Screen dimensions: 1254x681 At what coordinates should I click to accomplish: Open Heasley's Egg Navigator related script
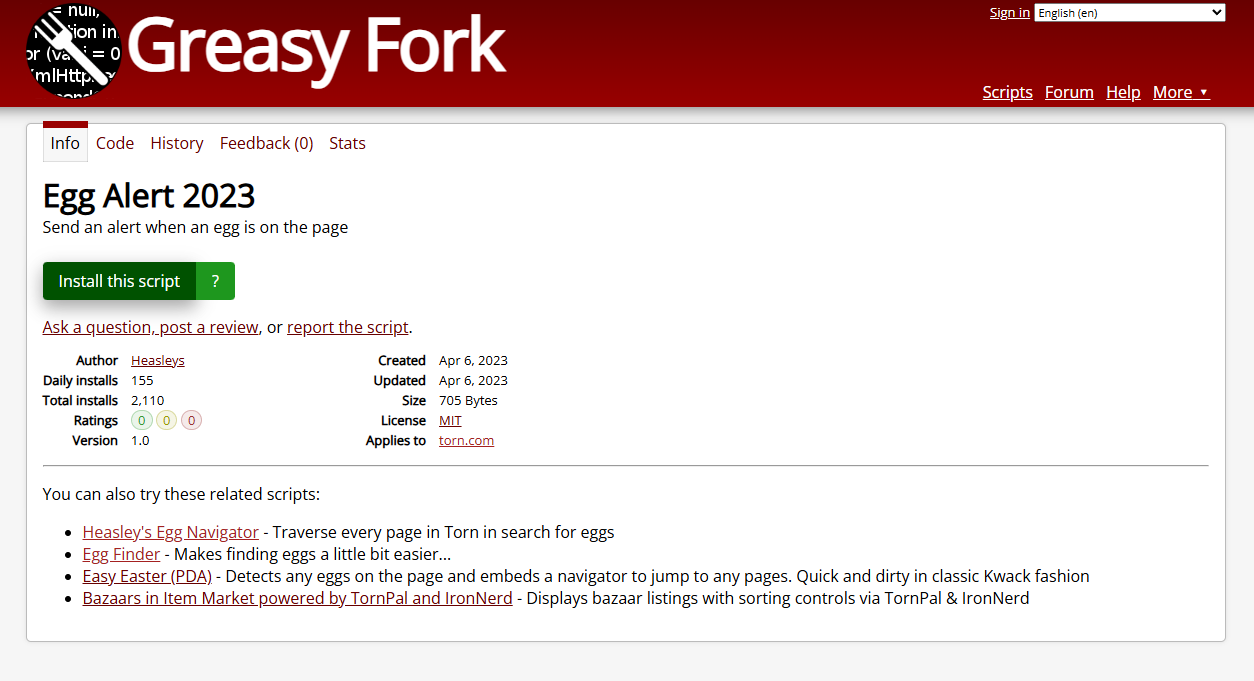point(170,532)
